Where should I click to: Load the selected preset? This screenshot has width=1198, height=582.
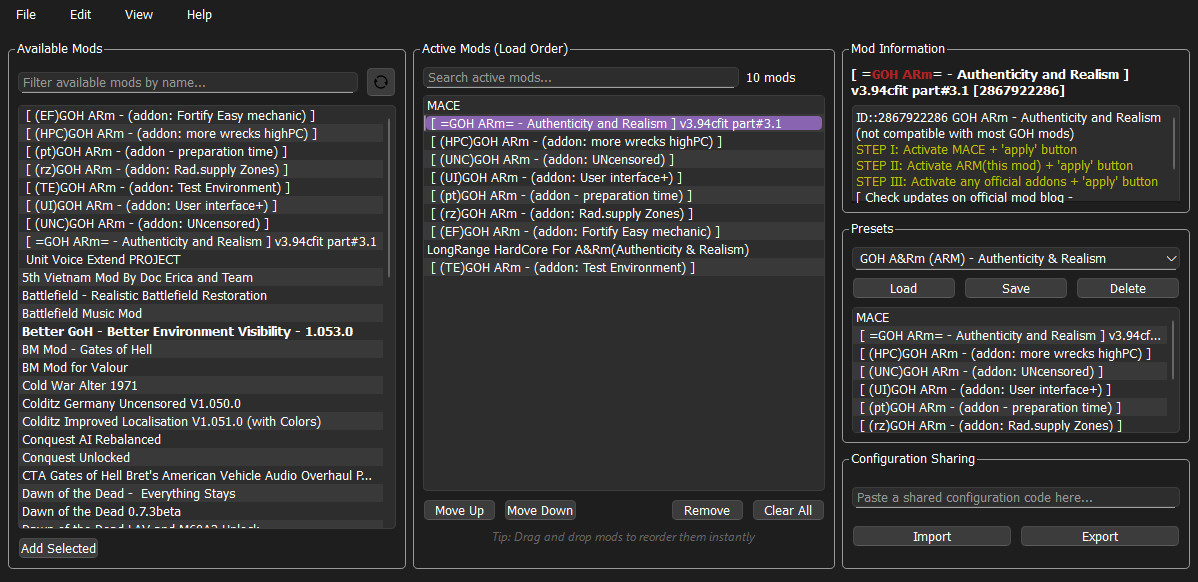(x=903, y=288)
